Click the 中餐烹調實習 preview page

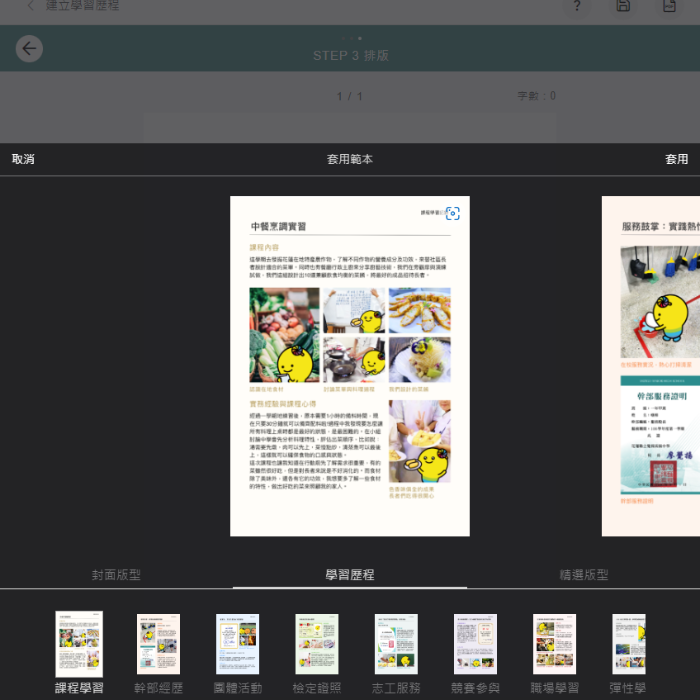[x=350, y=366]
